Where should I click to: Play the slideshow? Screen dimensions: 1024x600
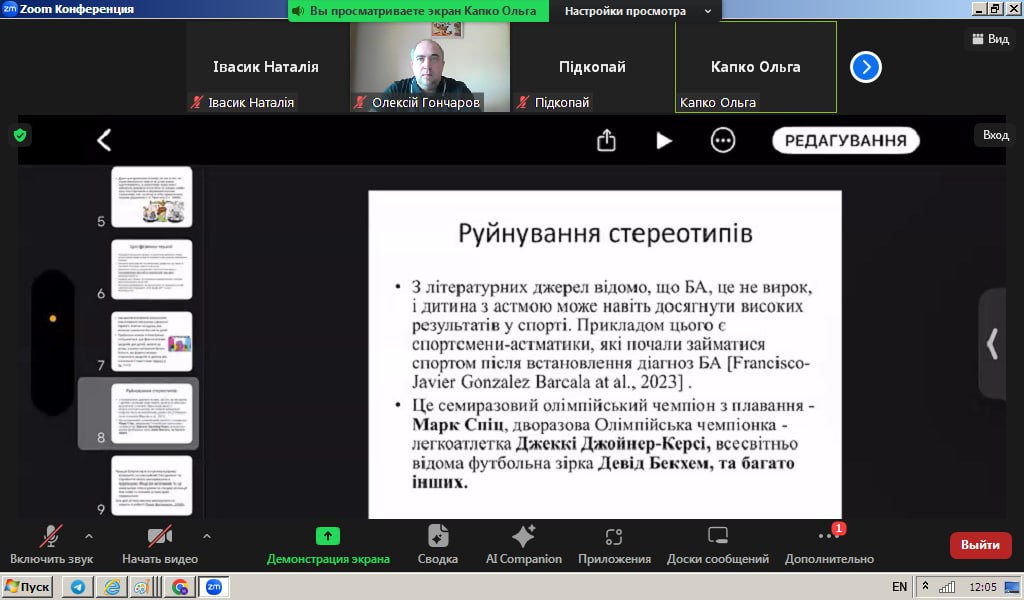coord(664,140)
